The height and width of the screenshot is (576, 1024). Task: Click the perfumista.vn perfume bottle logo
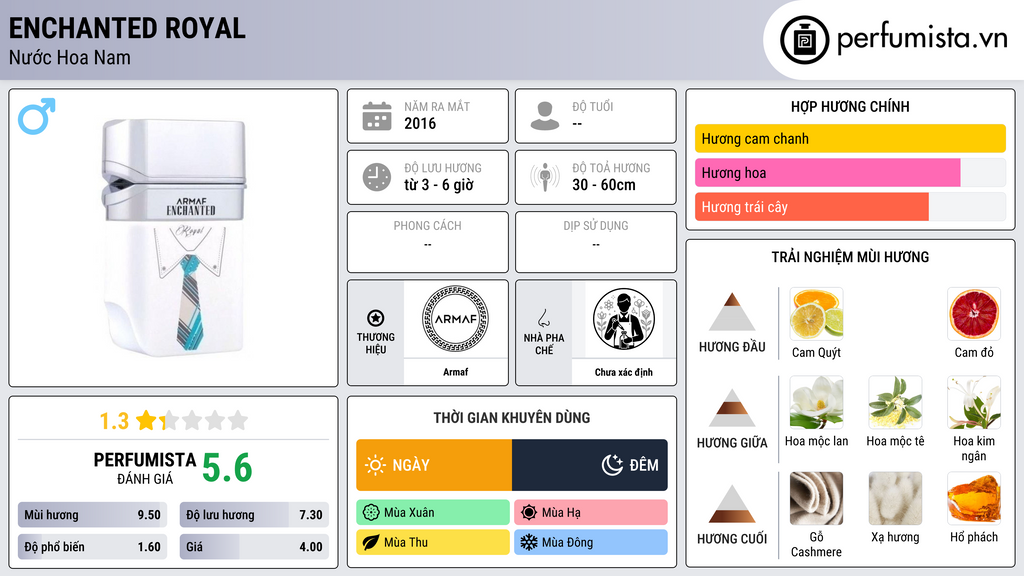pos(804,40)
